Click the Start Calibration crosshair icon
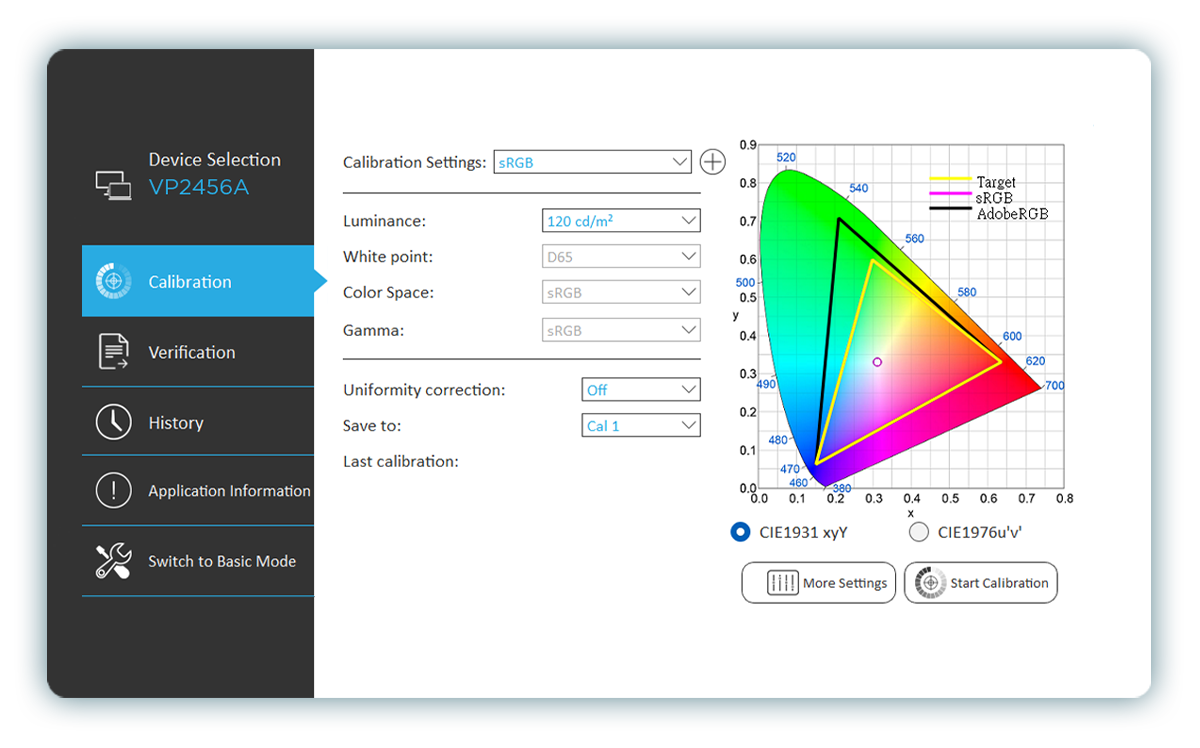The width and height of the screenshot is (1200, 748). tap(930, 583)
